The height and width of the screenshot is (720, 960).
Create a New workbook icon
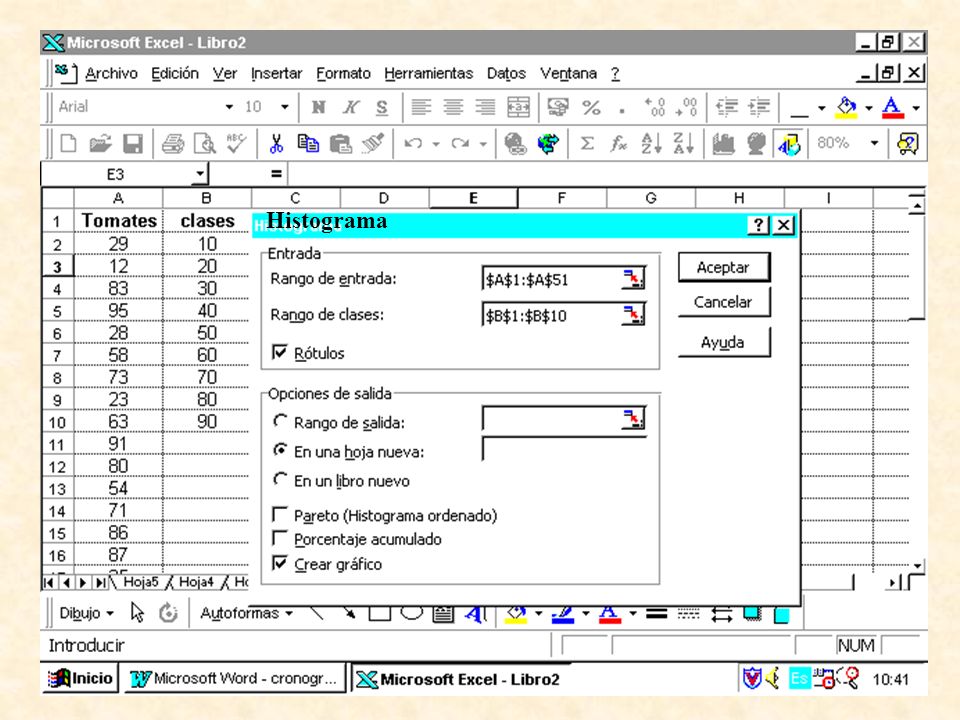click(x=69, y=144)
